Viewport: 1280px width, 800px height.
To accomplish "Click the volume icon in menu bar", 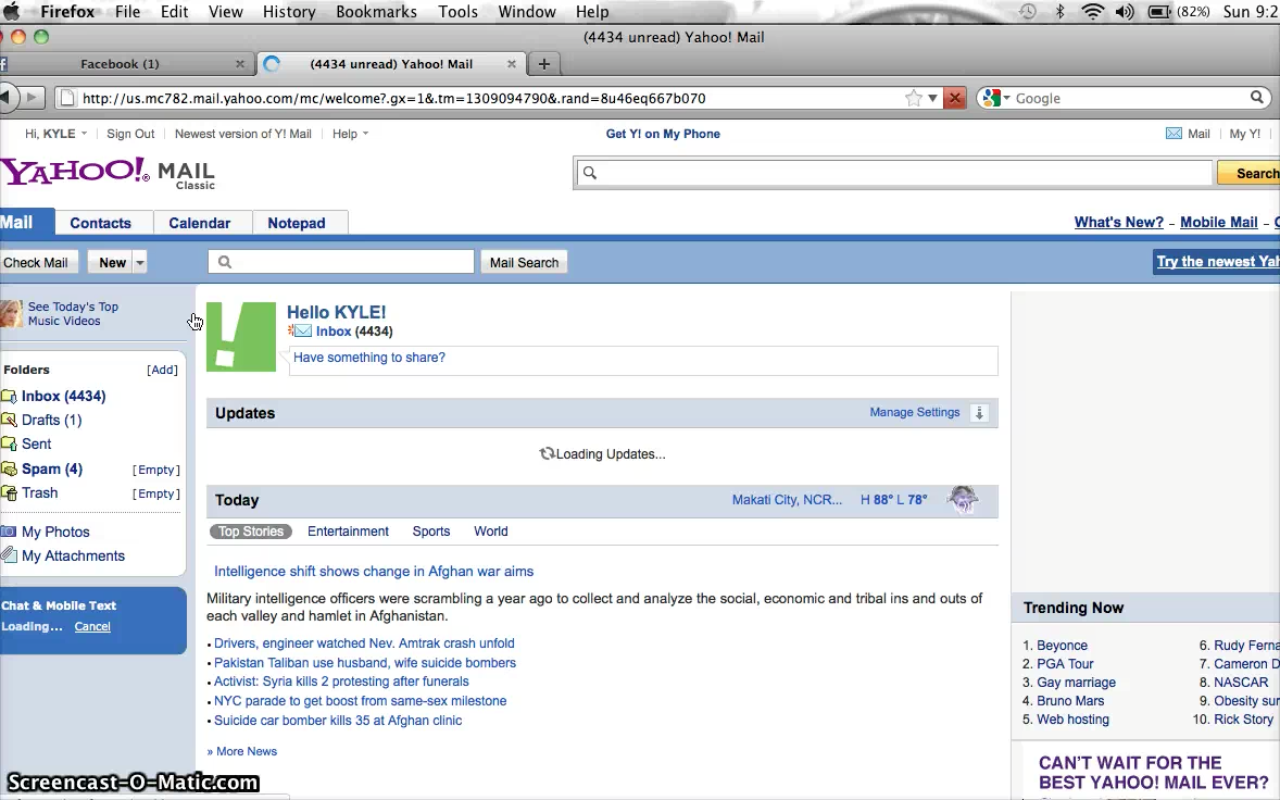I will click(x=1125, y=12).
